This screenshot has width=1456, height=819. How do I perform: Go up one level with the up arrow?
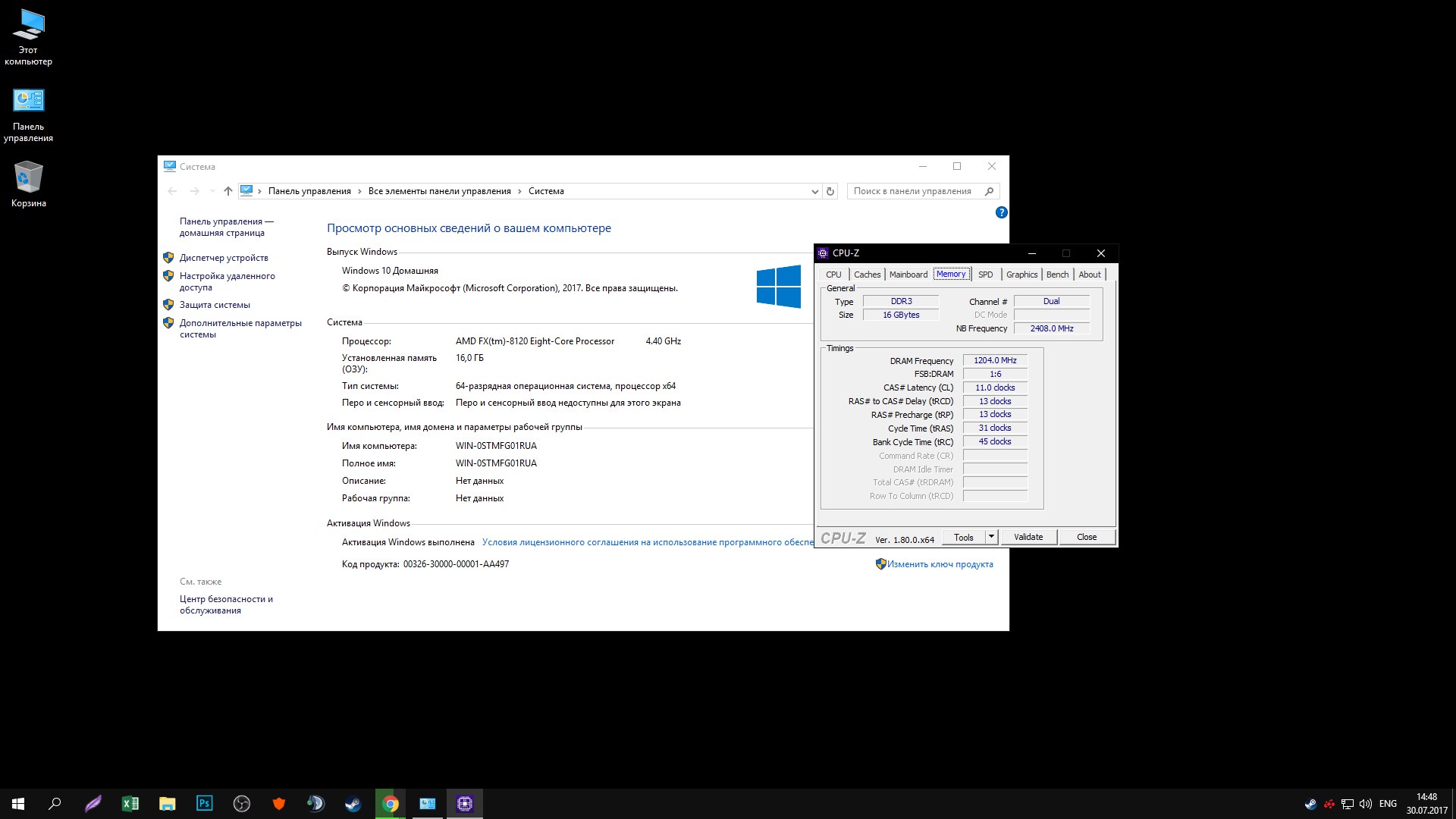[227, 191]
